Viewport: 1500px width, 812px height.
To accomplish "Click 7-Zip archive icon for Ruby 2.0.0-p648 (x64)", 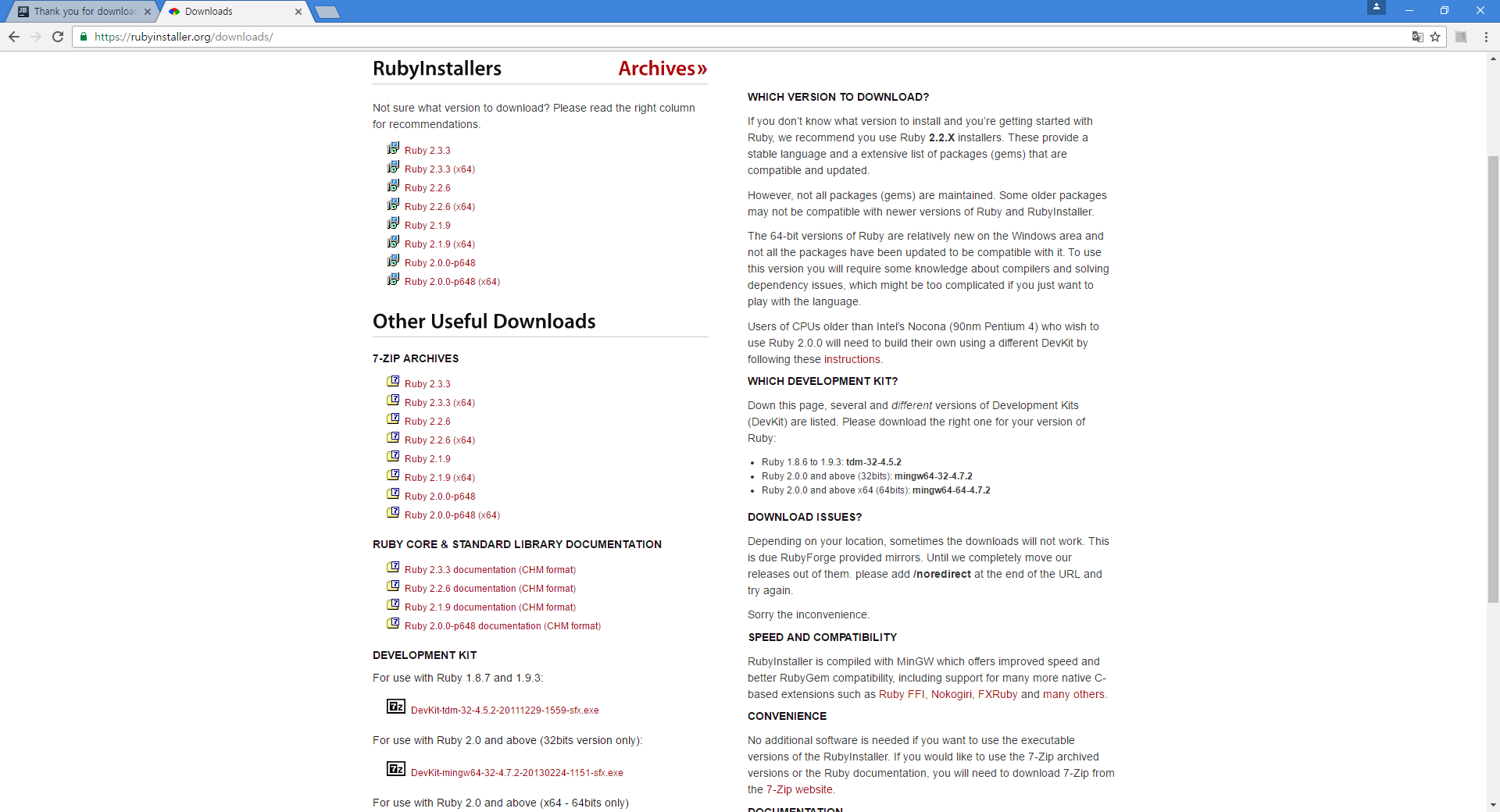I will [x=393, y=512].
